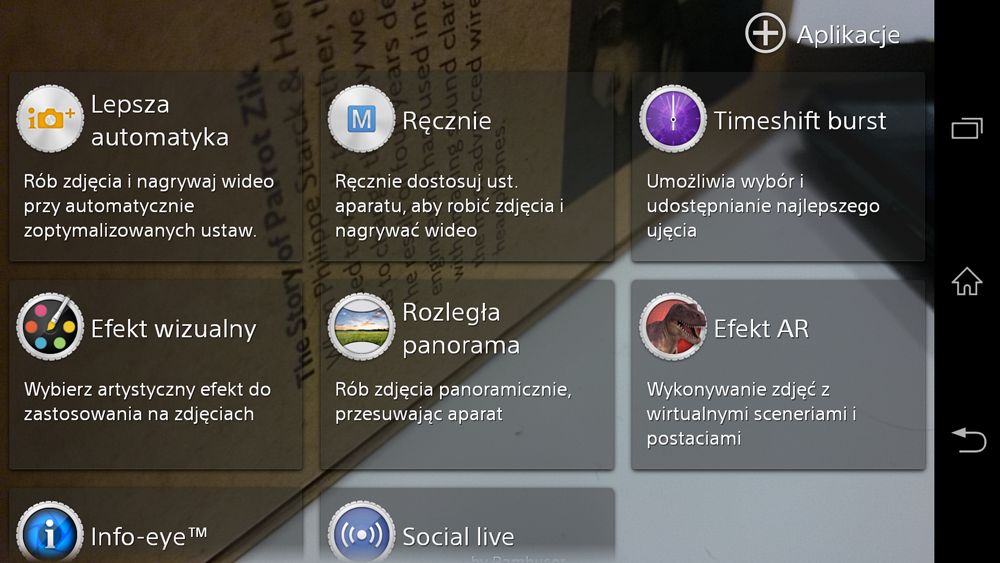Open the purple Timeshift burst clock icon
Viewport: 1000px width, 563px height.
[x=673, y=119]
